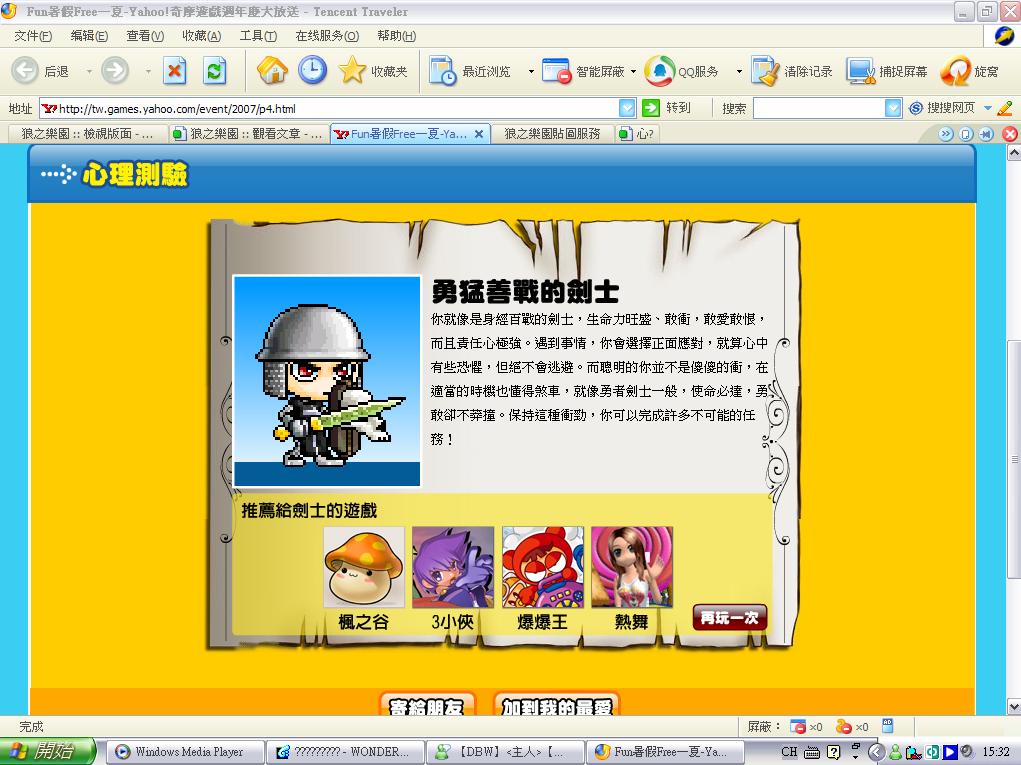Open the 在线服务(O) menu

pyautogui.click(x=327, y=36)
